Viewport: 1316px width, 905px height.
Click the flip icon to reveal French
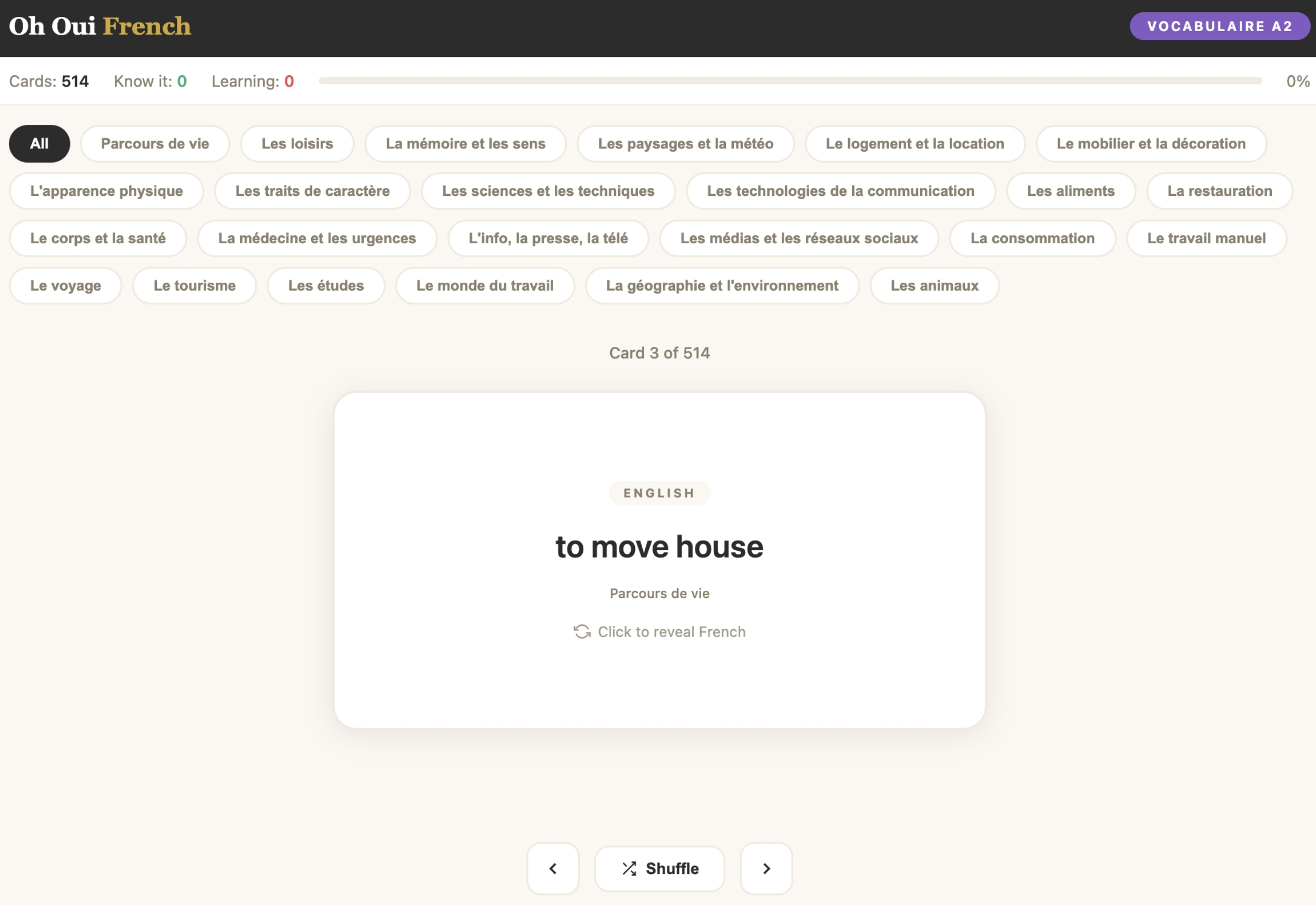click(582, 632)
